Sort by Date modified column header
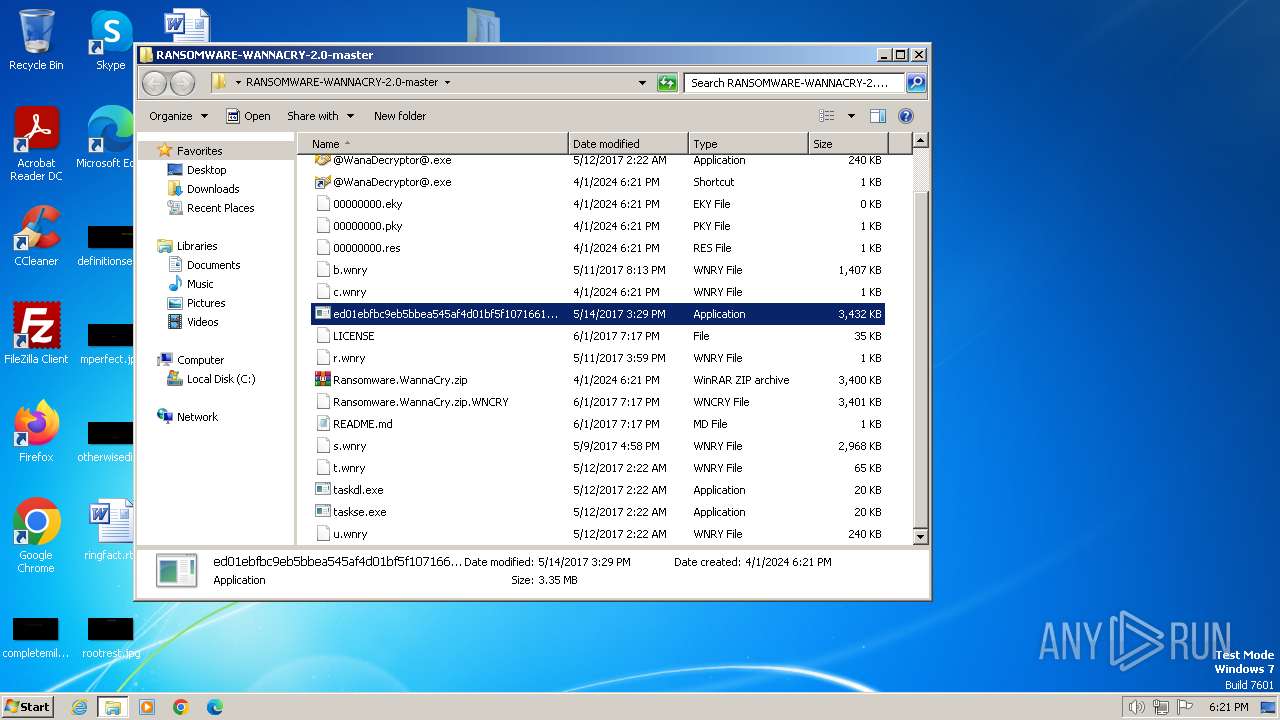This screenshot has width=1280, height=720. coord(628,144)
